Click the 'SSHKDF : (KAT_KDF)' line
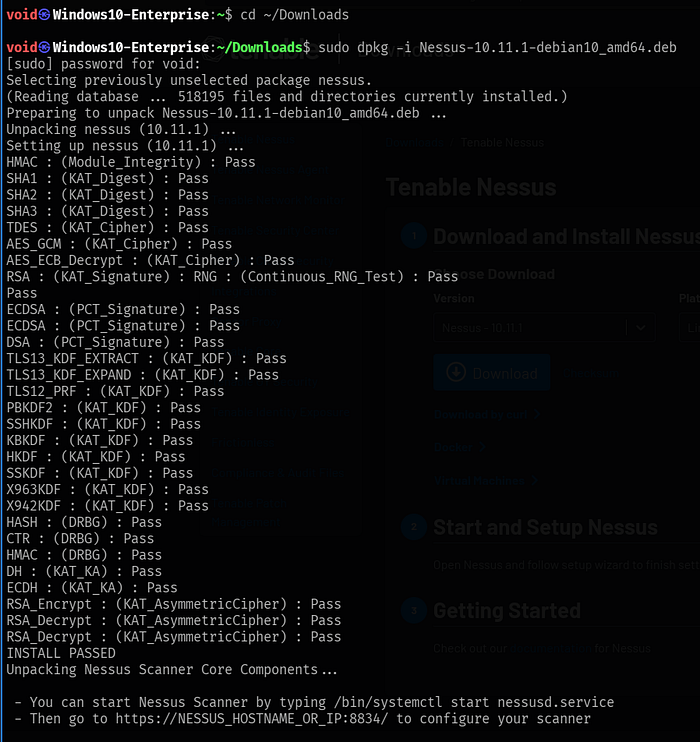The image size is (700, 742). point(104,424)
